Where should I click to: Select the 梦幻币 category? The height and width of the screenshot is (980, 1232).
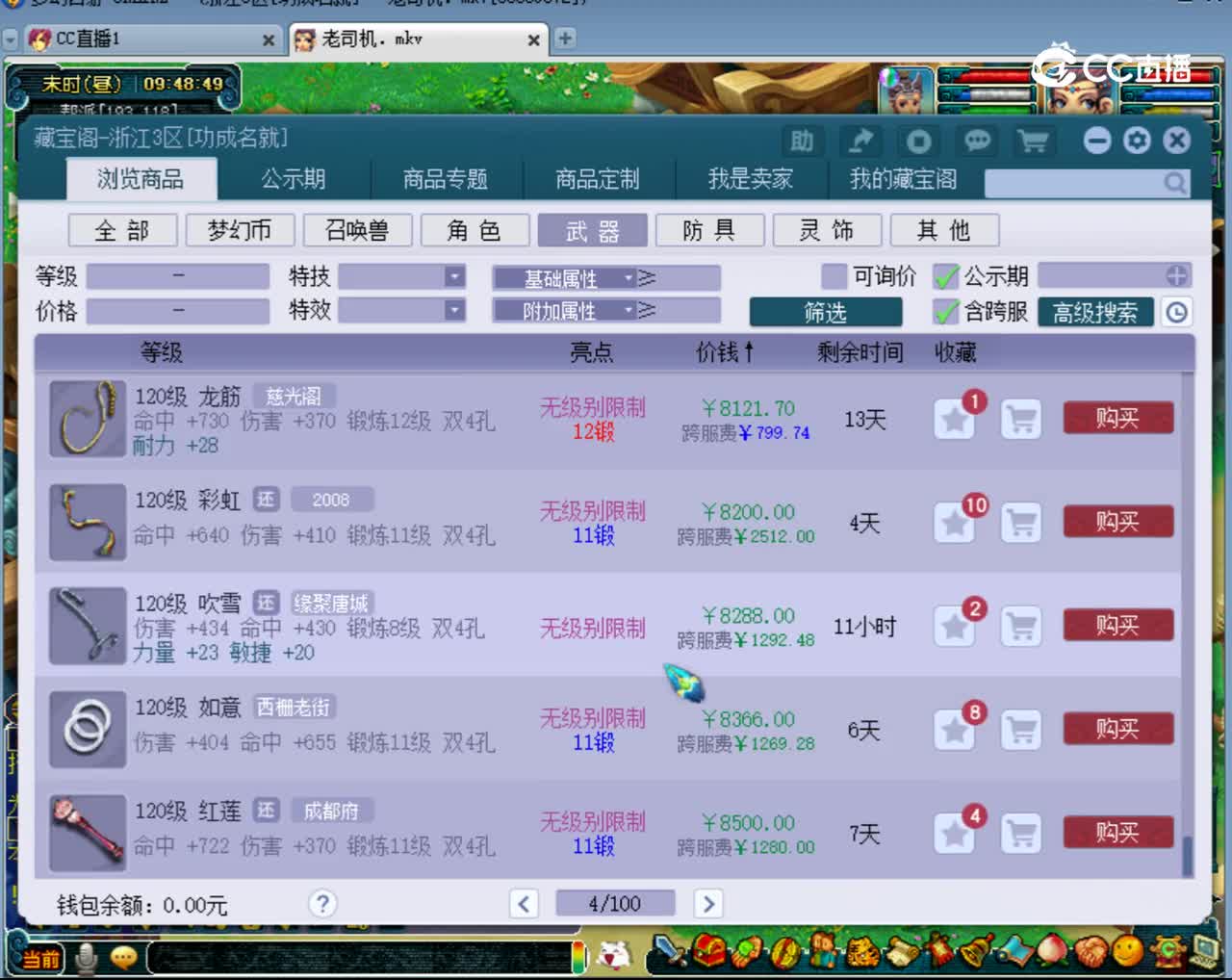coord(240,230)
